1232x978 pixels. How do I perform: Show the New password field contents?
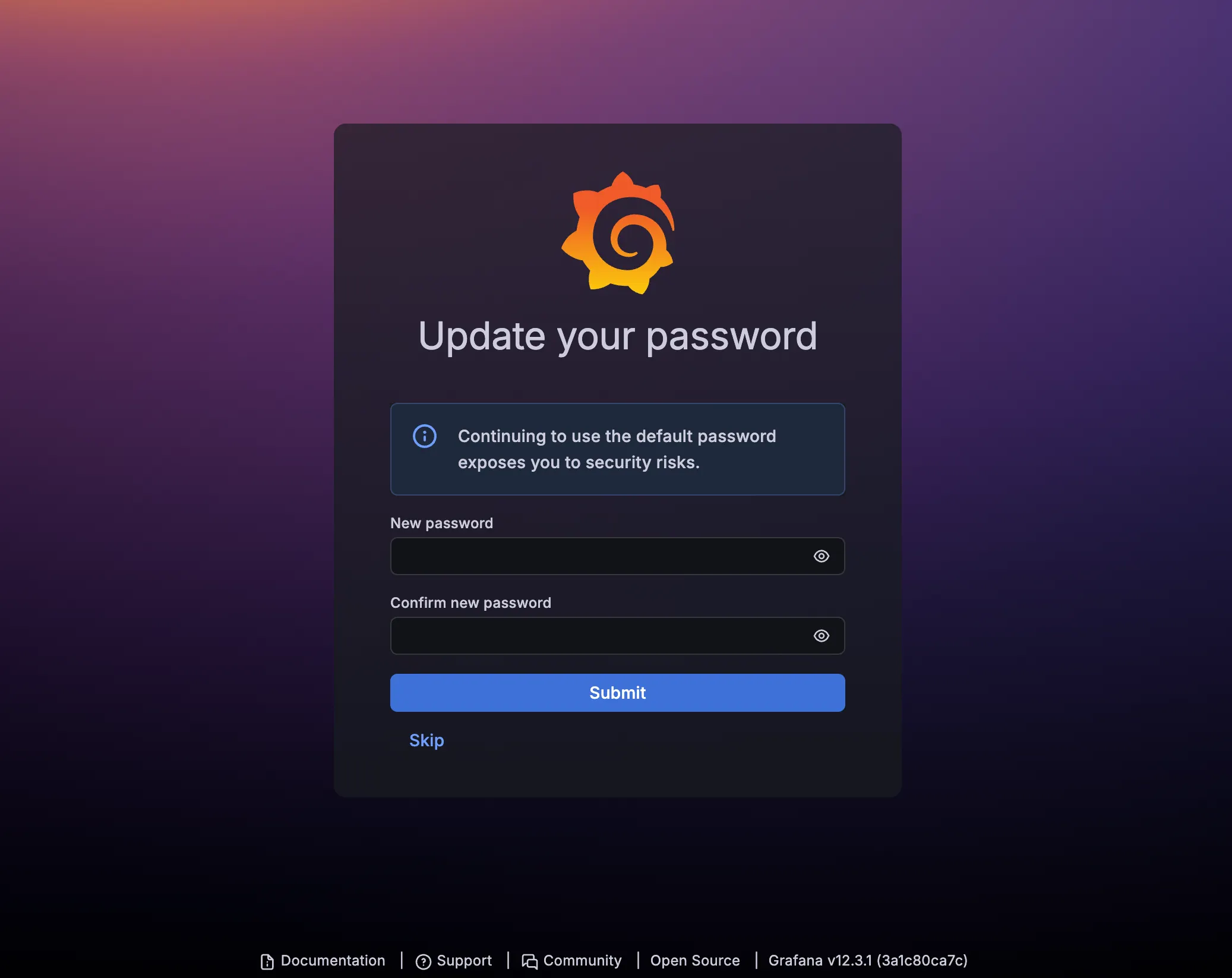click(822, 556)
